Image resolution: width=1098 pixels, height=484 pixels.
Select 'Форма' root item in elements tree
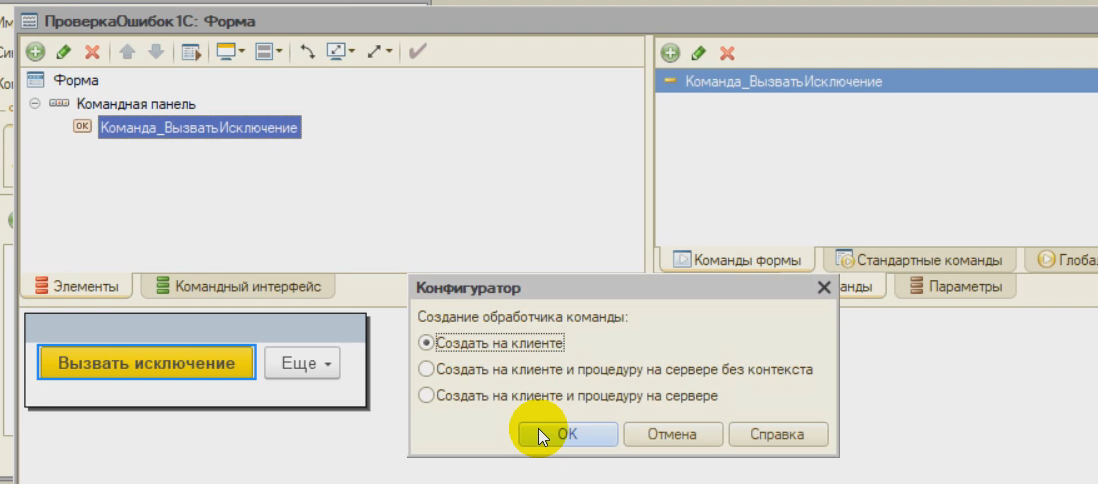click(75, 80)
